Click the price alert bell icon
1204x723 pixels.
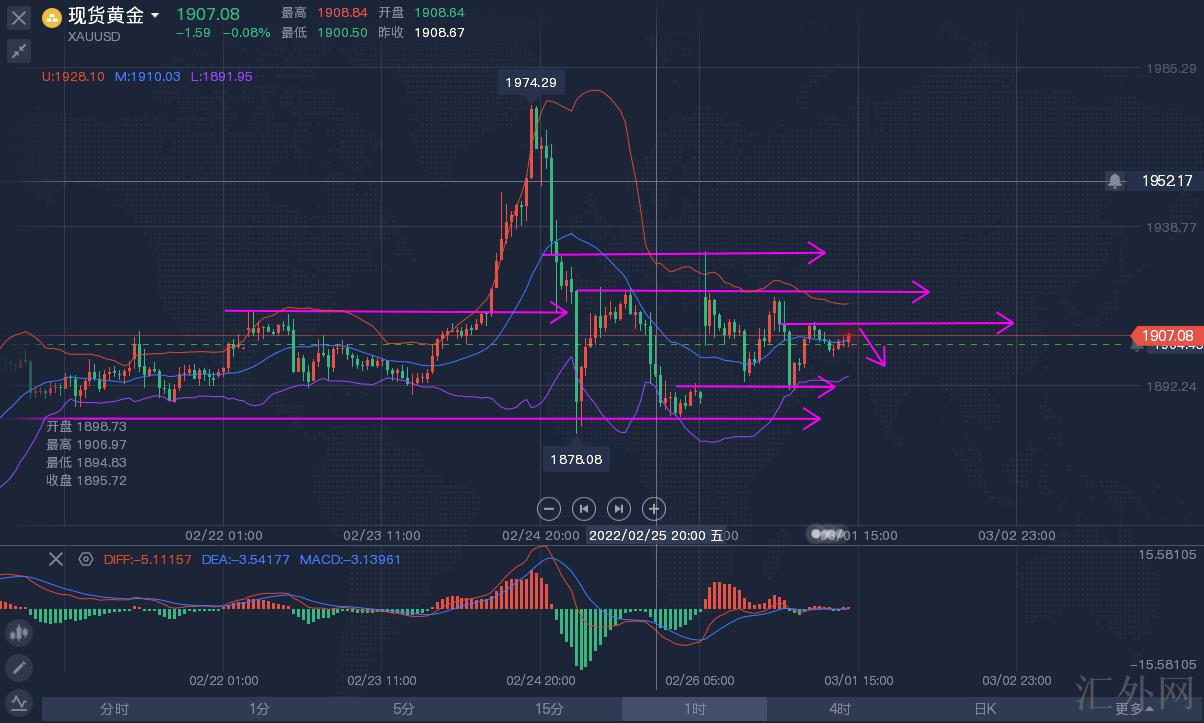[x=1115, y=181]
